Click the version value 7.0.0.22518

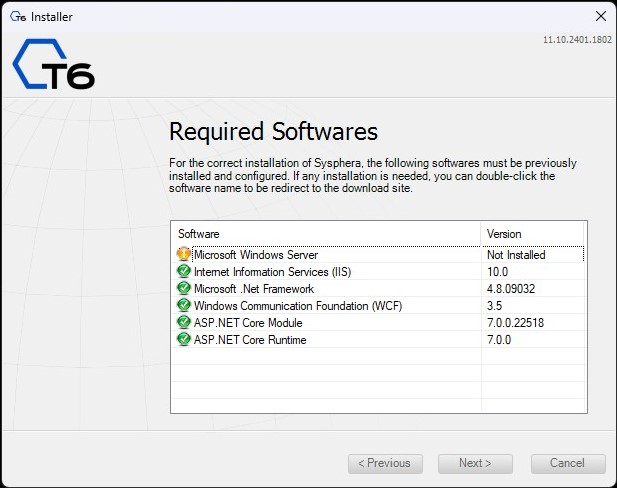pos(515,322)
